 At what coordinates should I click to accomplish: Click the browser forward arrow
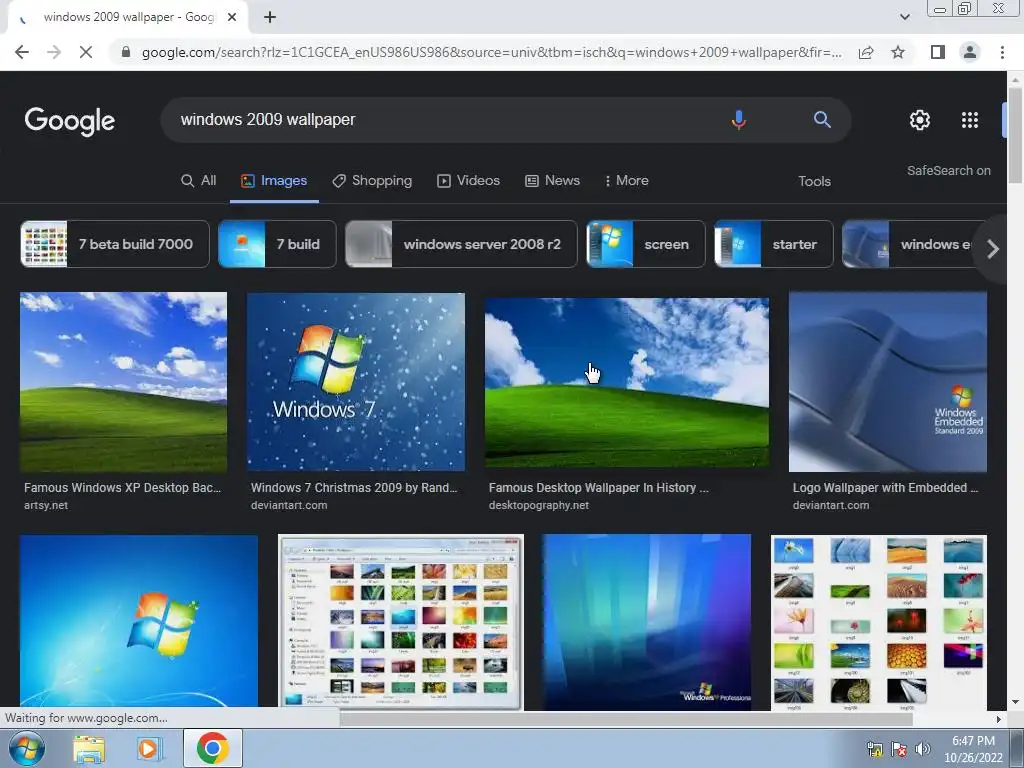click(54, 52)
